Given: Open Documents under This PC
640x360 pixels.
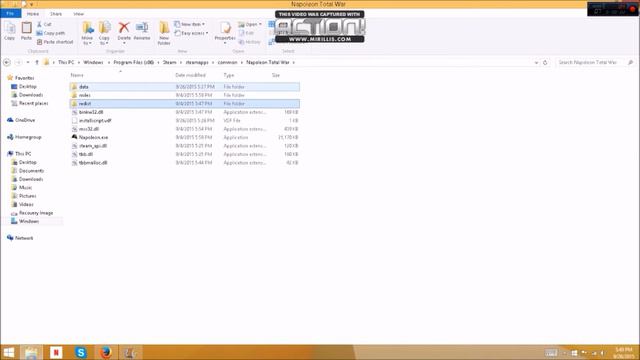Looking at the screenshot, I should pos(31,171).
